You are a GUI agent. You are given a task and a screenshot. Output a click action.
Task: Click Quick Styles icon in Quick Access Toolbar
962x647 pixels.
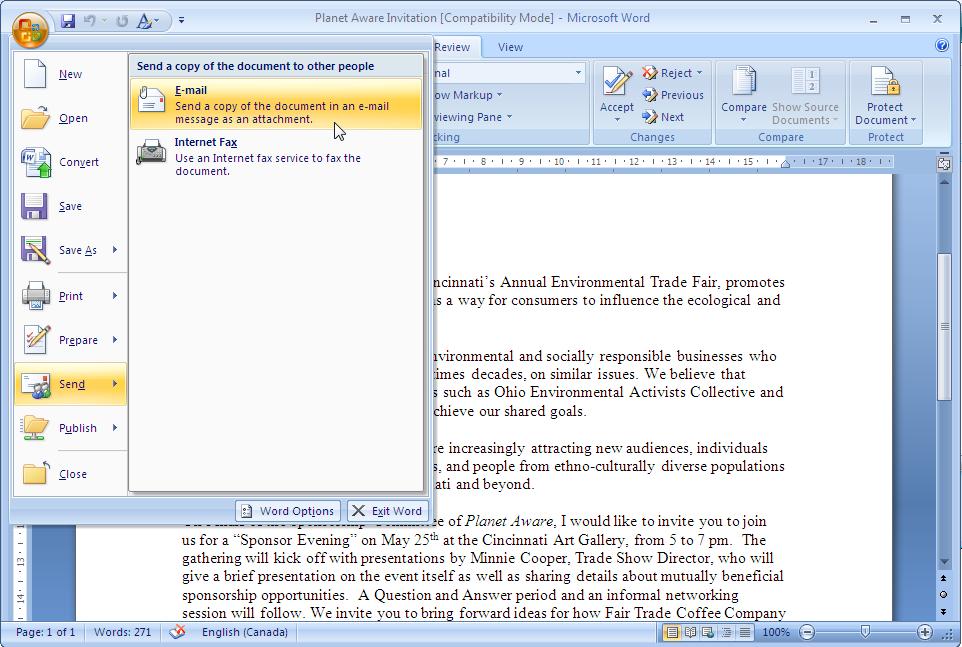click(145, 21)
